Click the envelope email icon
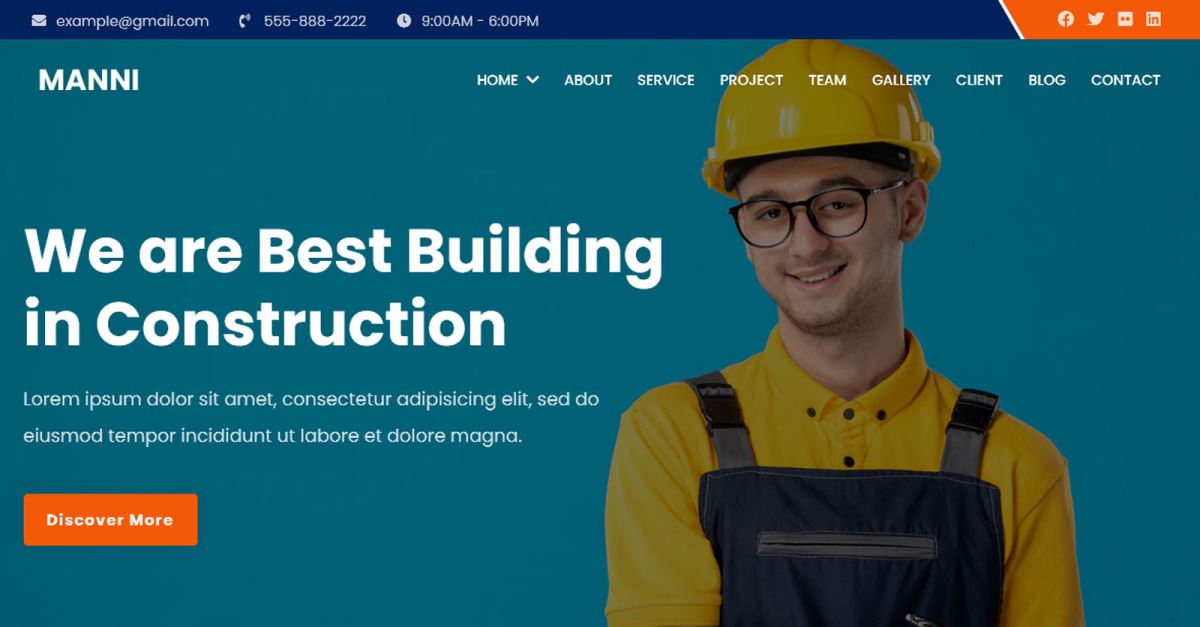Screen dimensions: 1200x627 pyautogui.click(x=39, y=20)
